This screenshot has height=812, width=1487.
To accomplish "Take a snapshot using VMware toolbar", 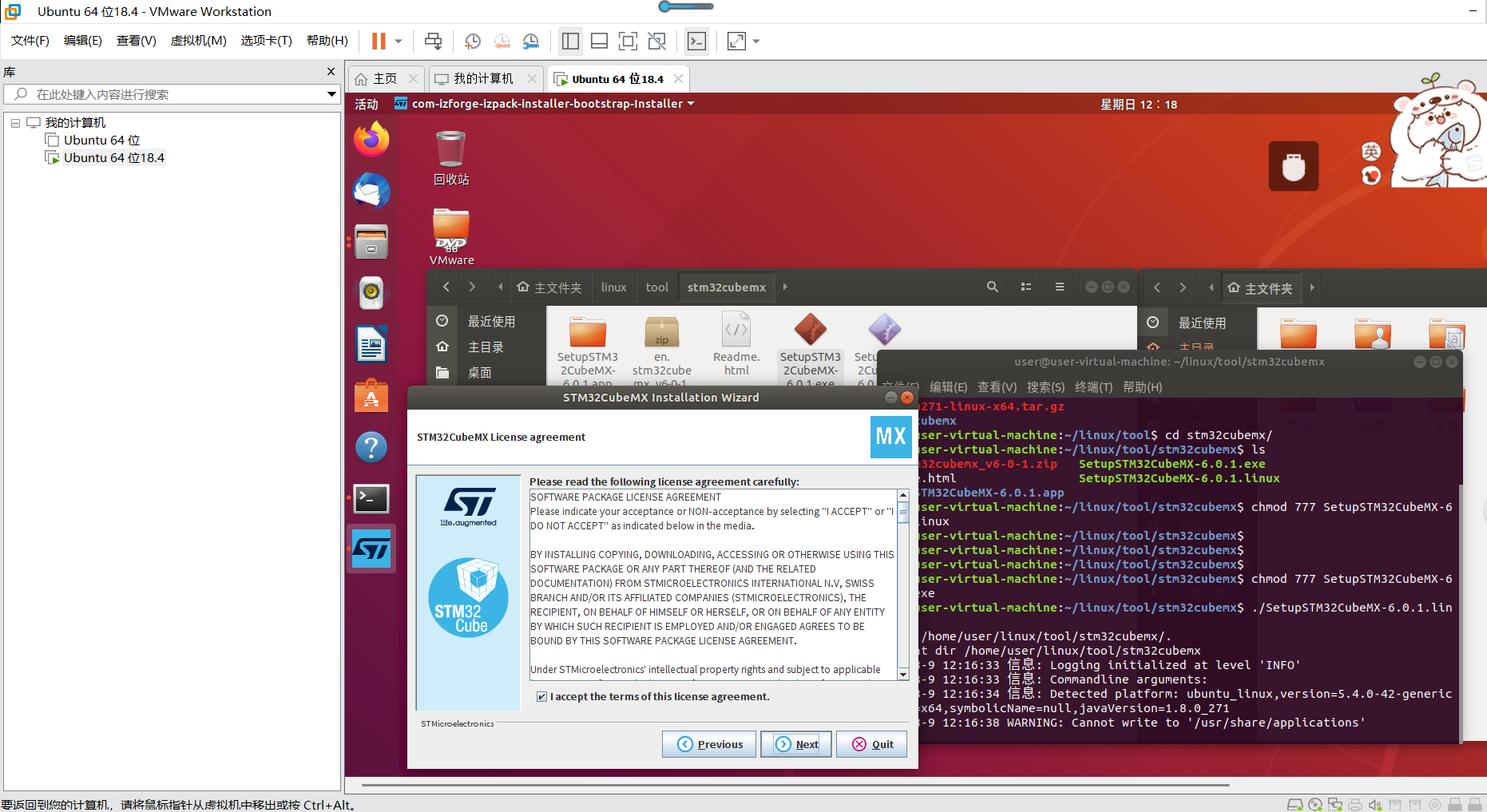I will click(473, 41).
